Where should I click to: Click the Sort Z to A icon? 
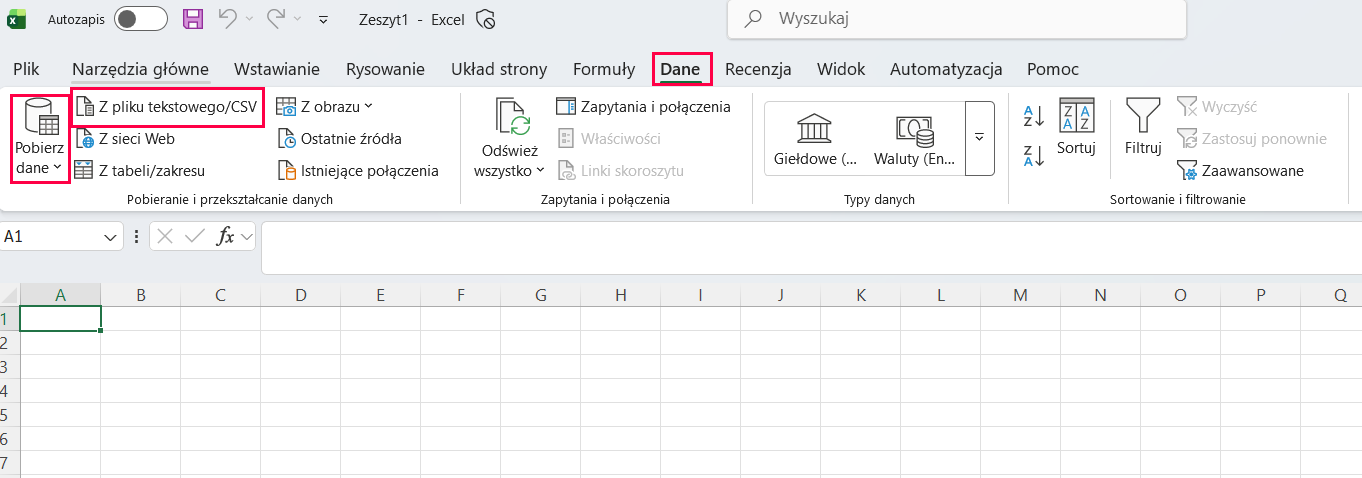click(x=1033, y=155)
